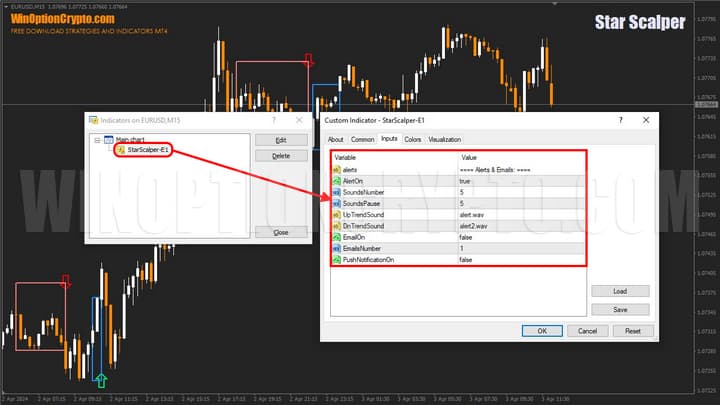Click the AlertOn variable name
Image resolution: width=720 pixels, height=405 pixels.
click(x=353, y=181)
